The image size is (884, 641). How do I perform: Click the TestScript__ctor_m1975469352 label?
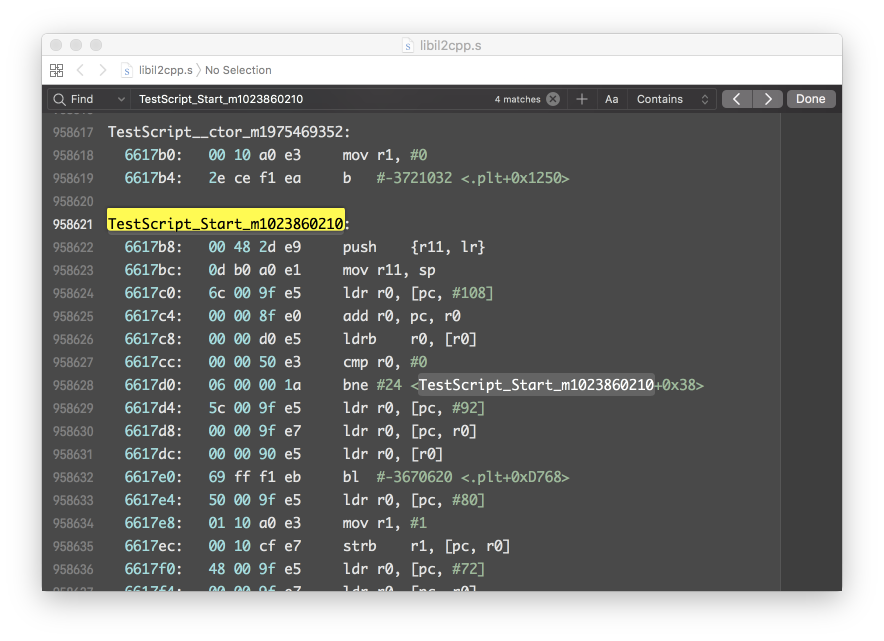pos(229,132)
